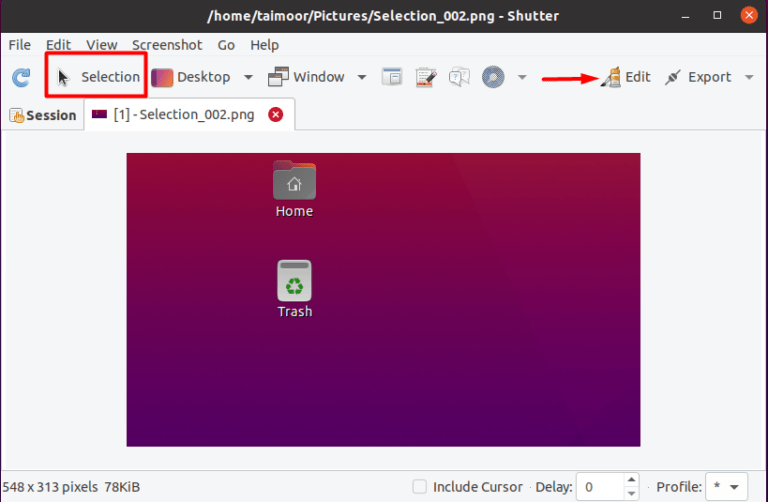Screen dimensions: 768x502
Task: Click the screenshot preview image
Action: click(x=383, y=299)
